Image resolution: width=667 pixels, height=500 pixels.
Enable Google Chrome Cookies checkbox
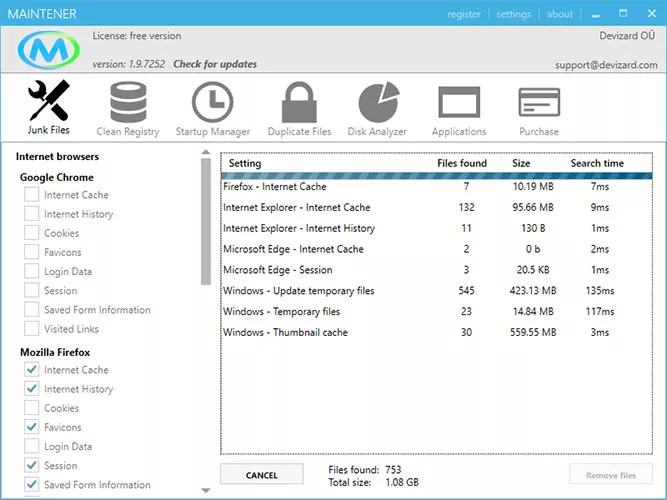click(x=31, y=233)
